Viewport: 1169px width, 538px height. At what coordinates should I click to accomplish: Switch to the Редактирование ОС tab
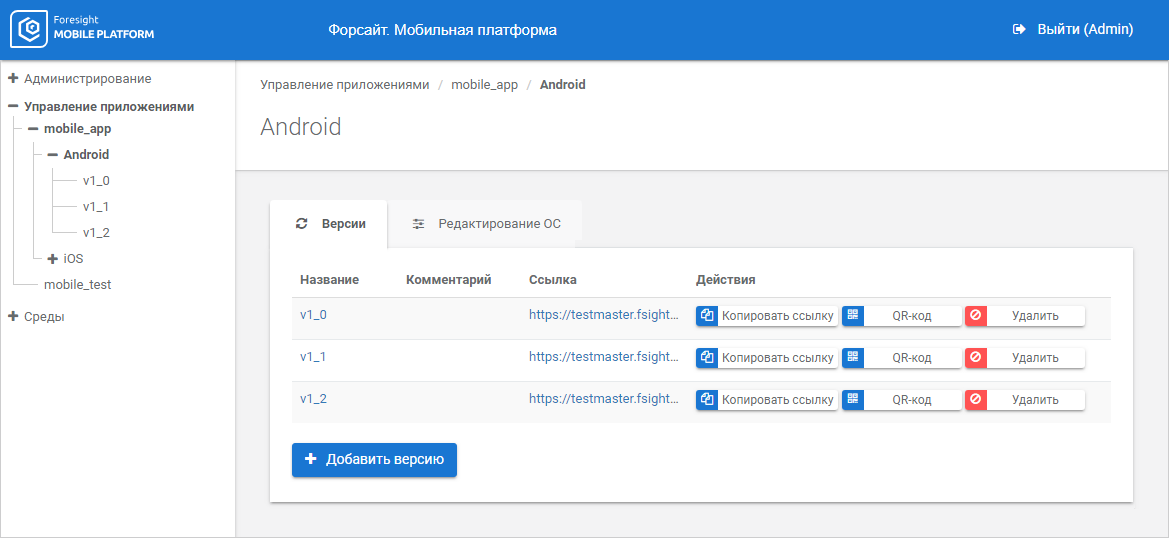tap(499, 224)
